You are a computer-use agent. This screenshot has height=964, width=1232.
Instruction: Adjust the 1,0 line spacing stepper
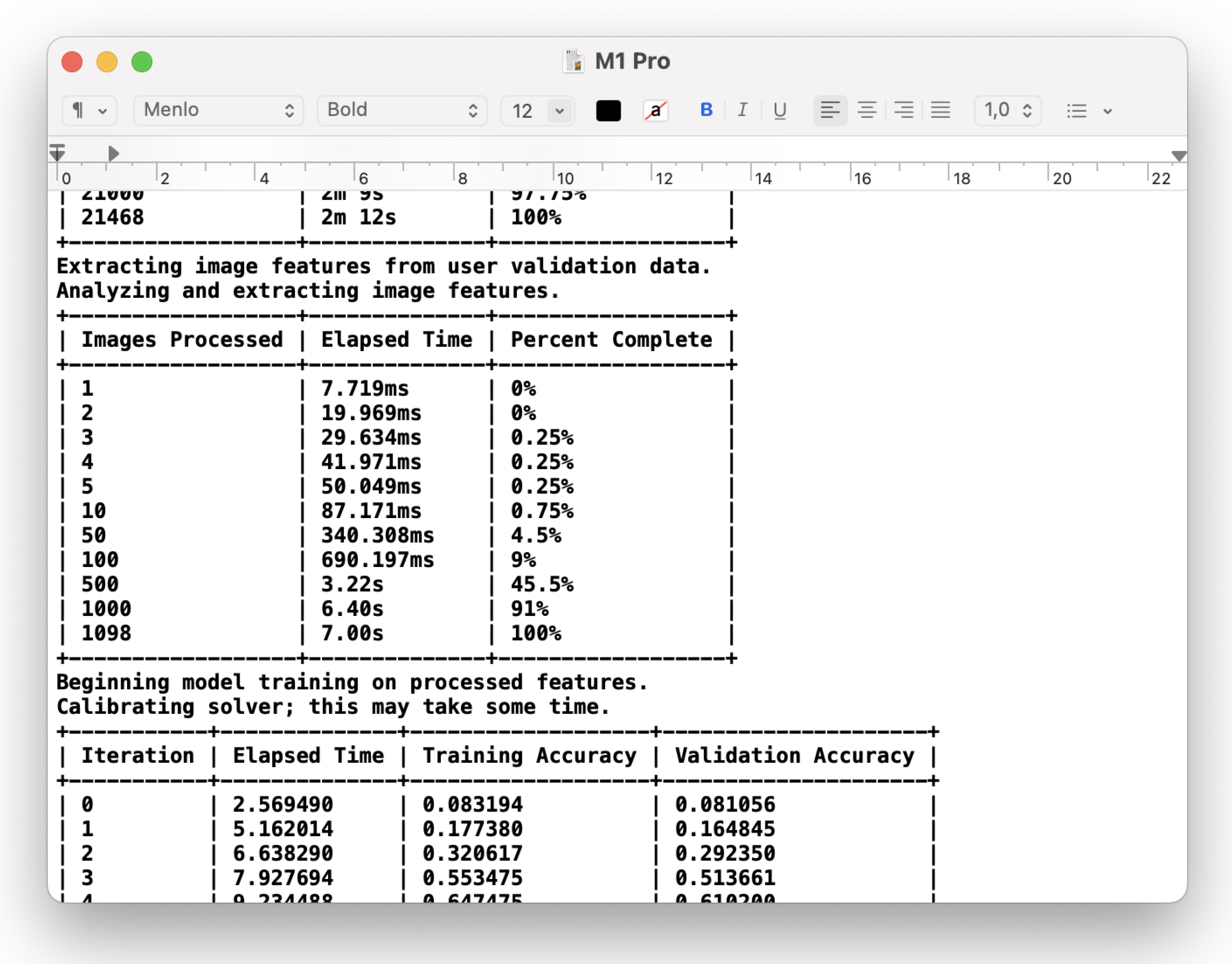[1026, 110]
